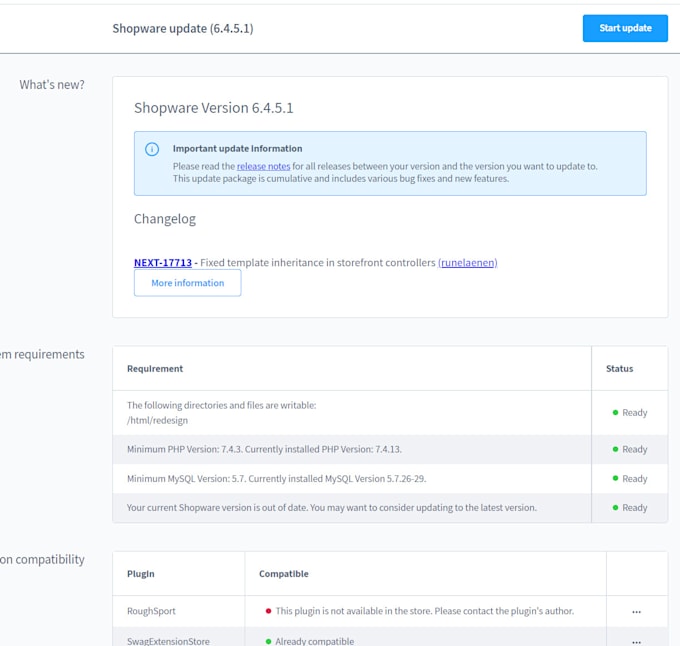Open the RoughSport plugin context menu
The height and width of the screenshot is (646, 680).
tap(636, 612)
